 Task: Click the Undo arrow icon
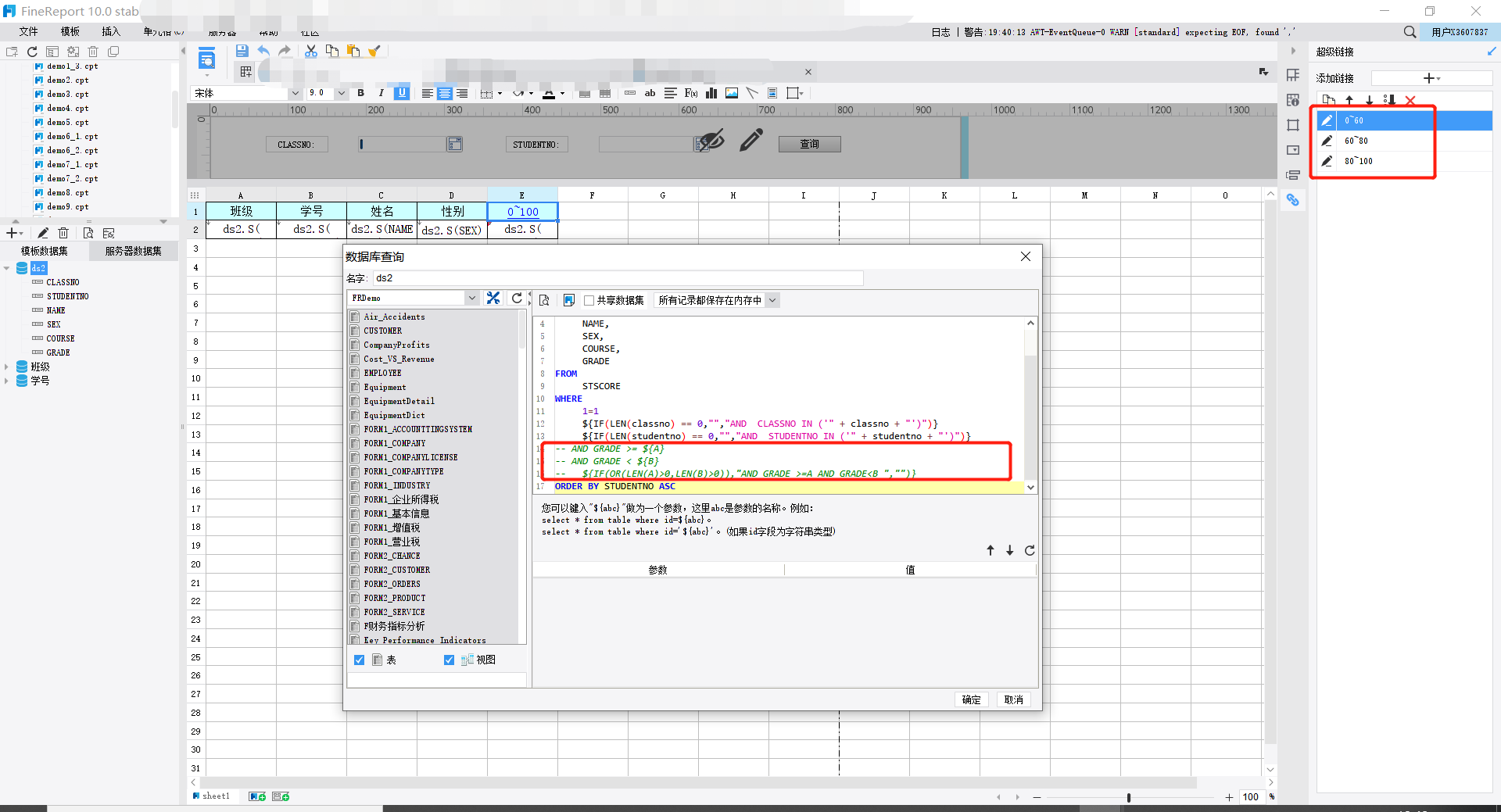(263, 51)
